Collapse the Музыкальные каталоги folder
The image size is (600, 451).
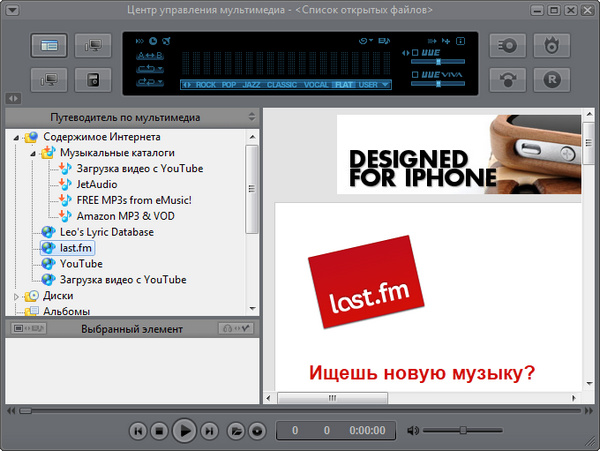34,153
